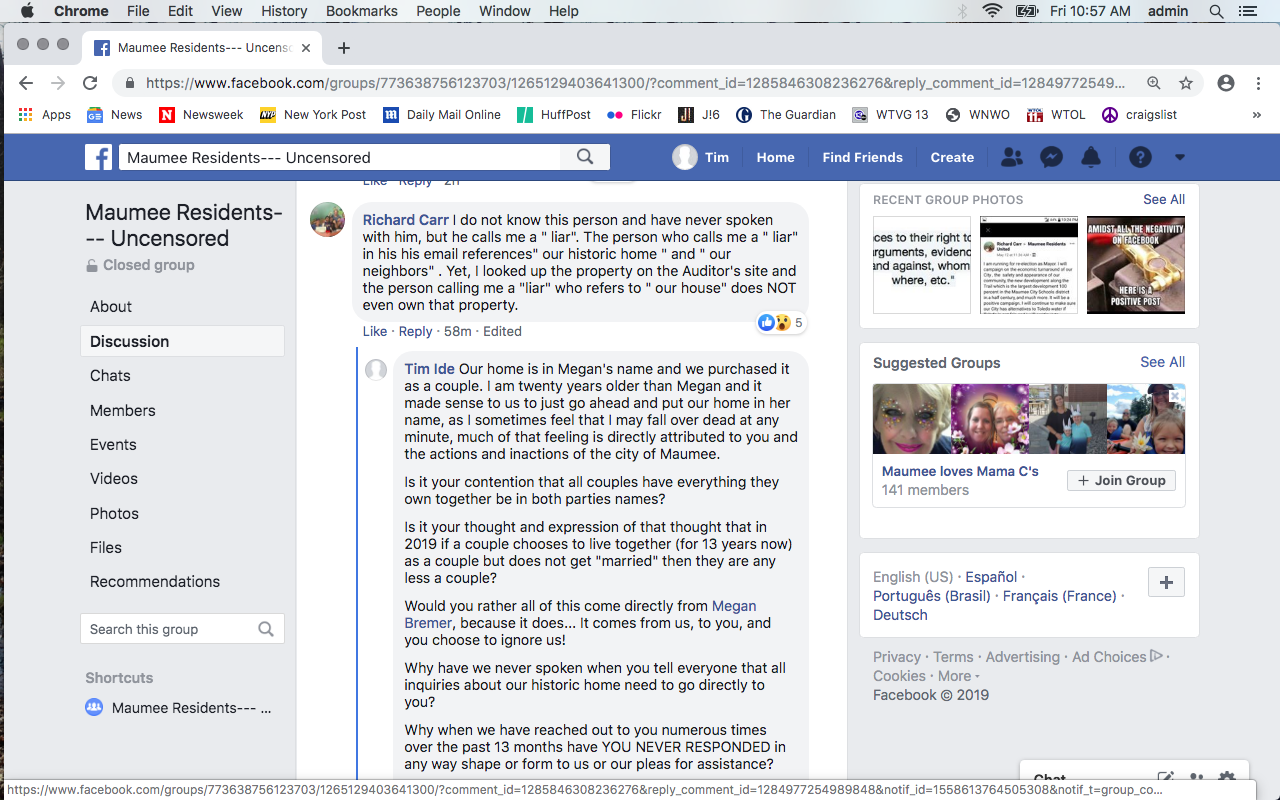
Task: Open the positive post anvil photo thumbnail
Action: [x=1135, y=265]
